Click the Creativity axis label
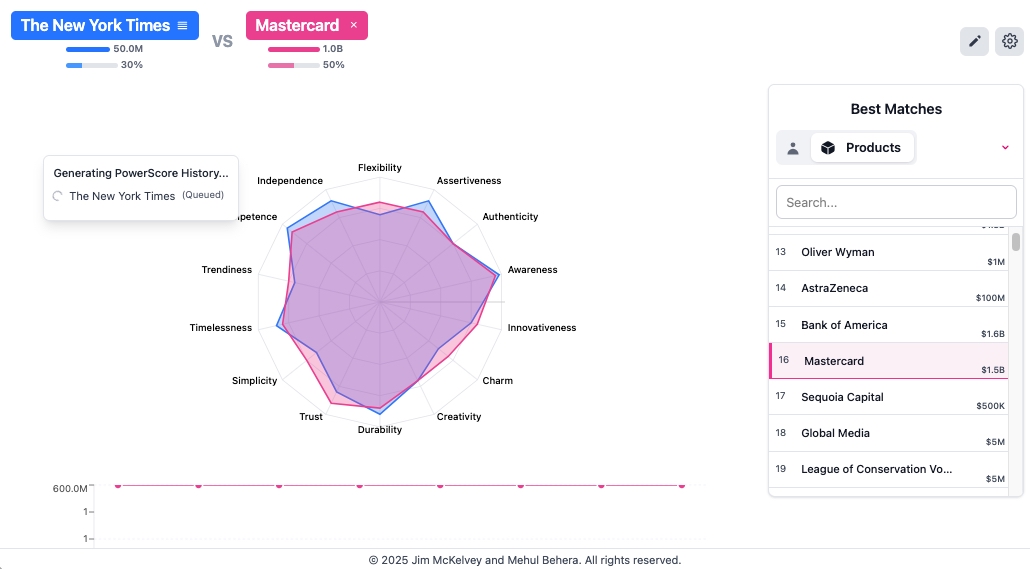 click(459, 417)
